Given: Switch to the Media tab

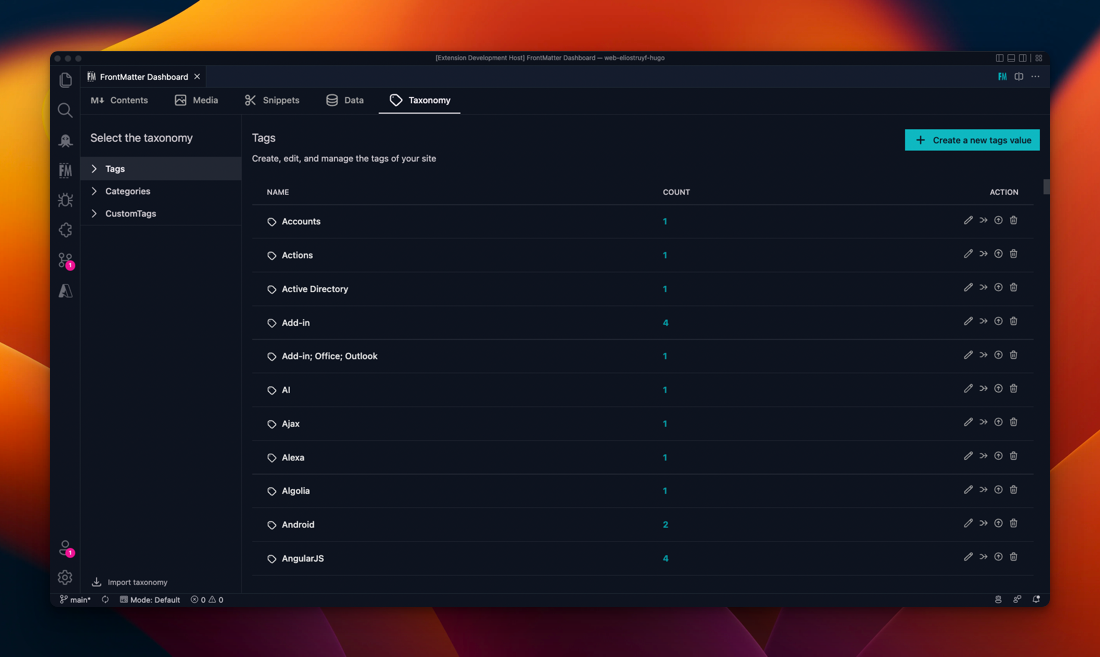Looking at the screenshot, I should pos(196,100).
